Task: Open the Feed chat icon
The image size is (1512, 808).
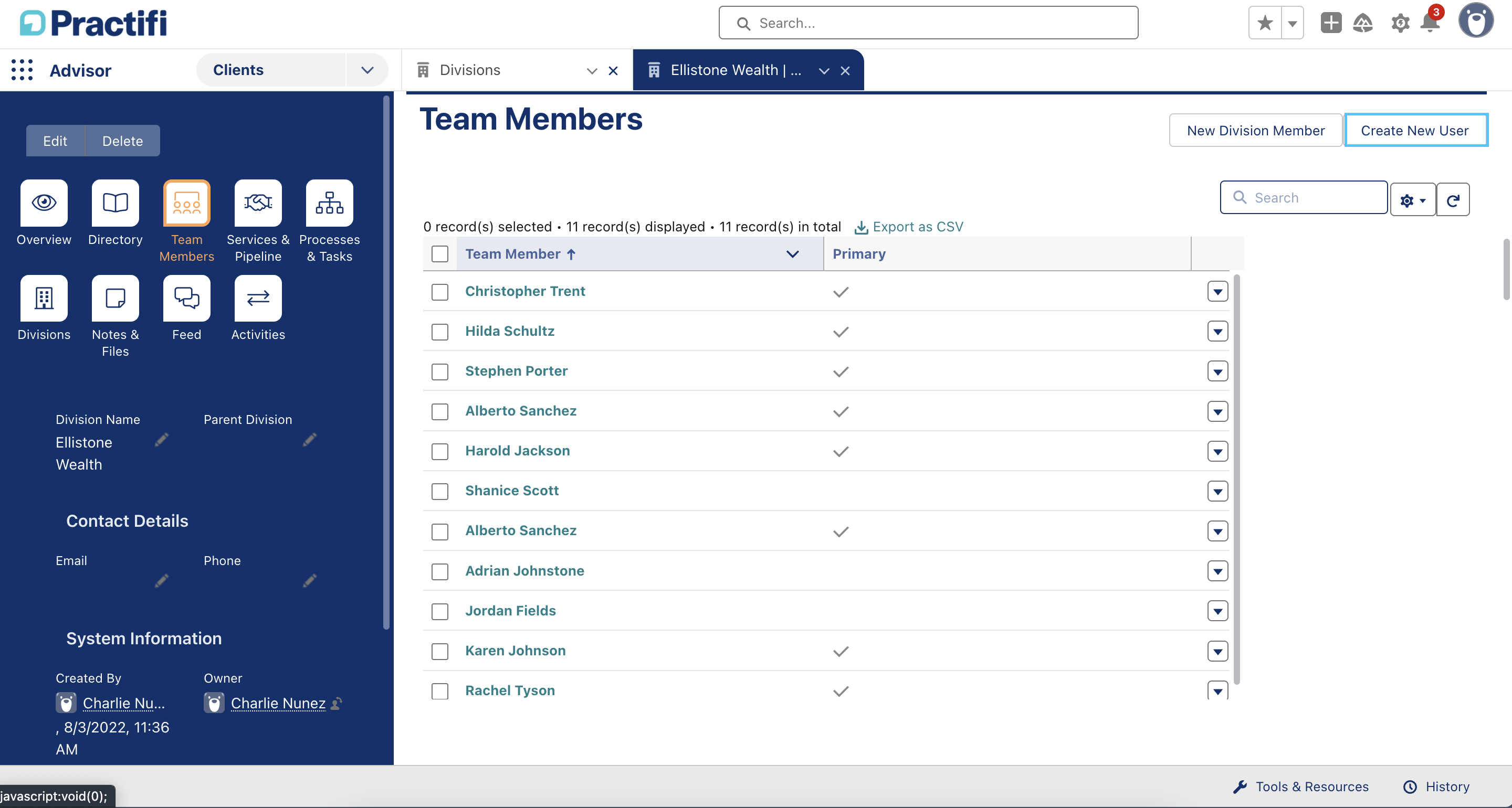Action: tap(187, 298)
